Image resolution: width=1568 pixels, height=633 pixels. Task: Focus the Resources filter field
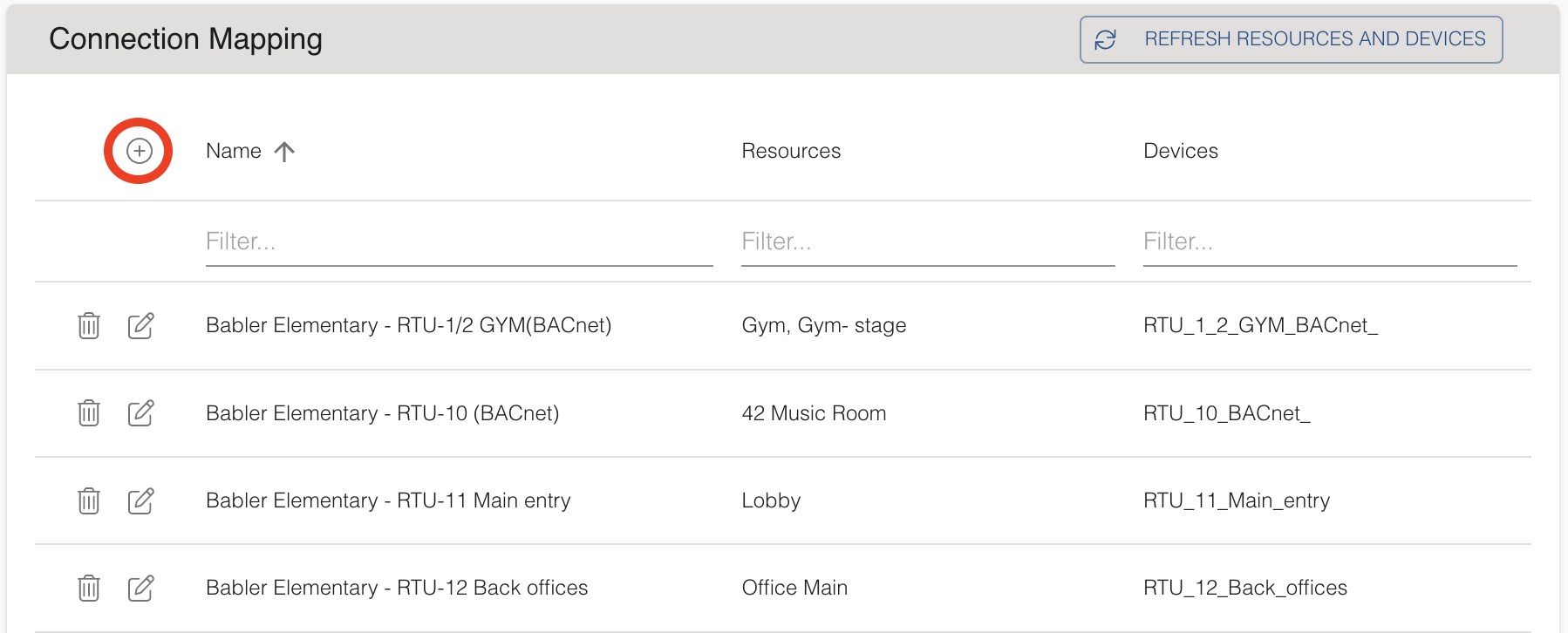[x=928, y=242]
